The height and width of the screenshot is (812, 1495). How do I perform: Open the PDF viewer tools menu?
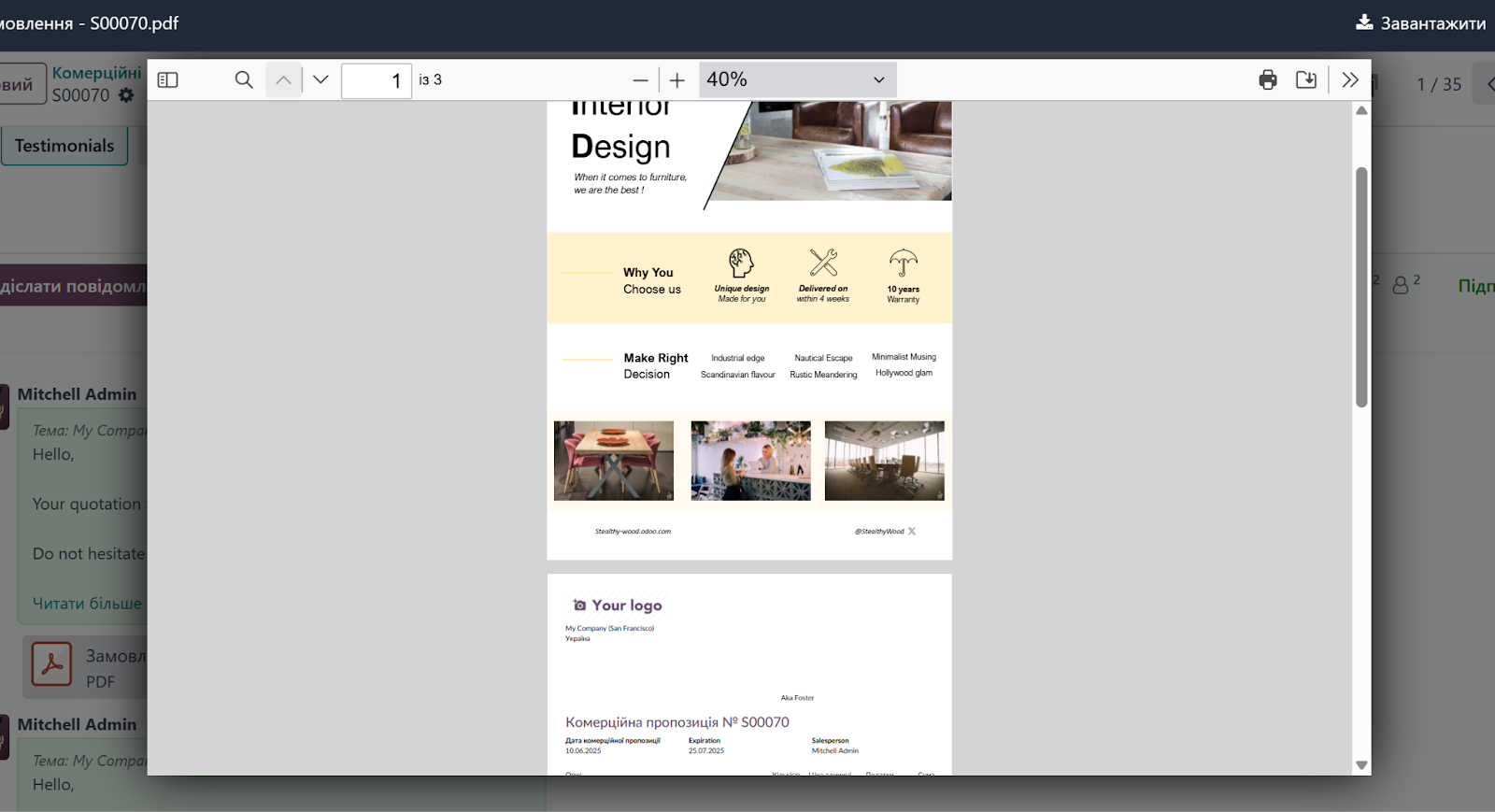(1350, 80)
